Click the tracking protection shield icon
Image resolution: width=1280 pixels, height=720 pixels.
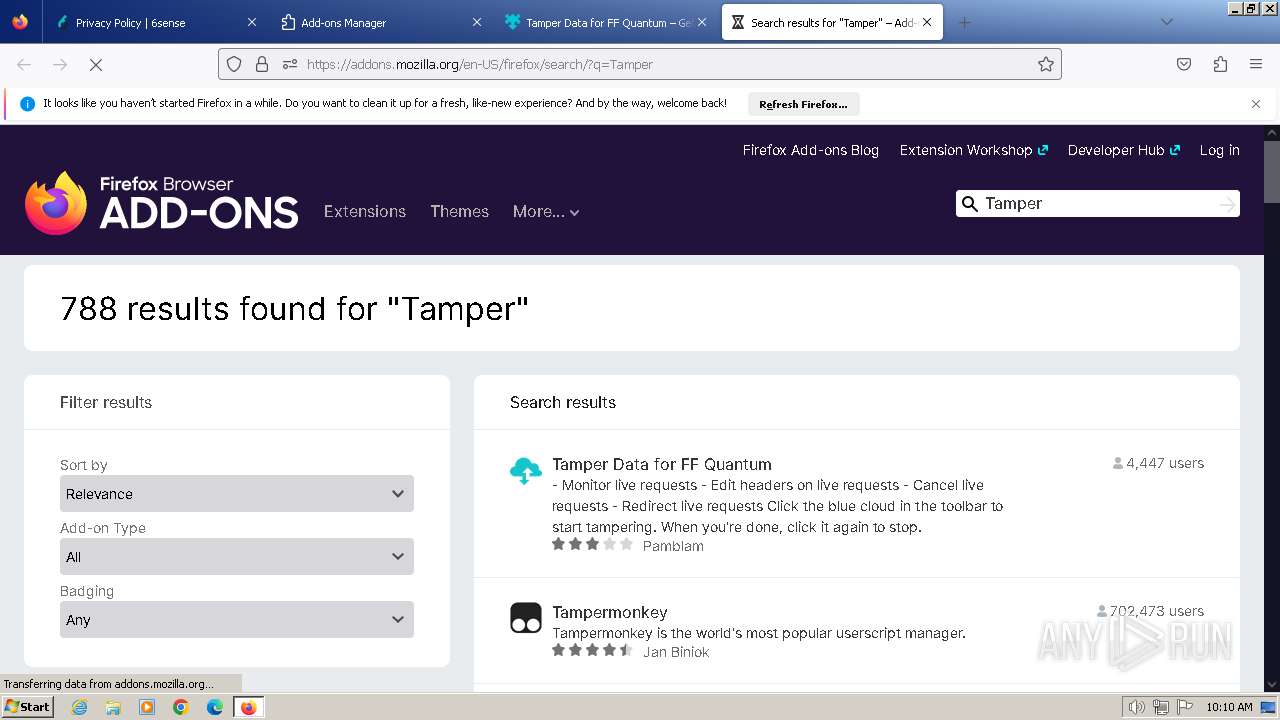click(x=234, y=64)
